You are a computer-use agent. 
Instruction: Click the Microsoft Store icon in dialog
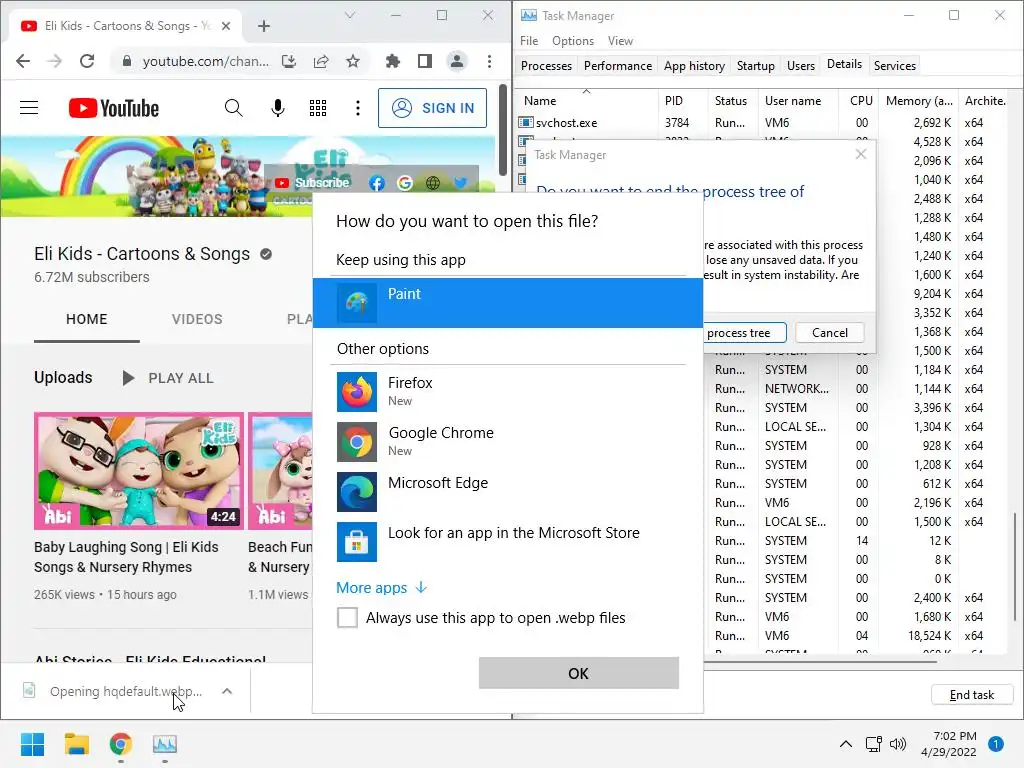point(357,542)
